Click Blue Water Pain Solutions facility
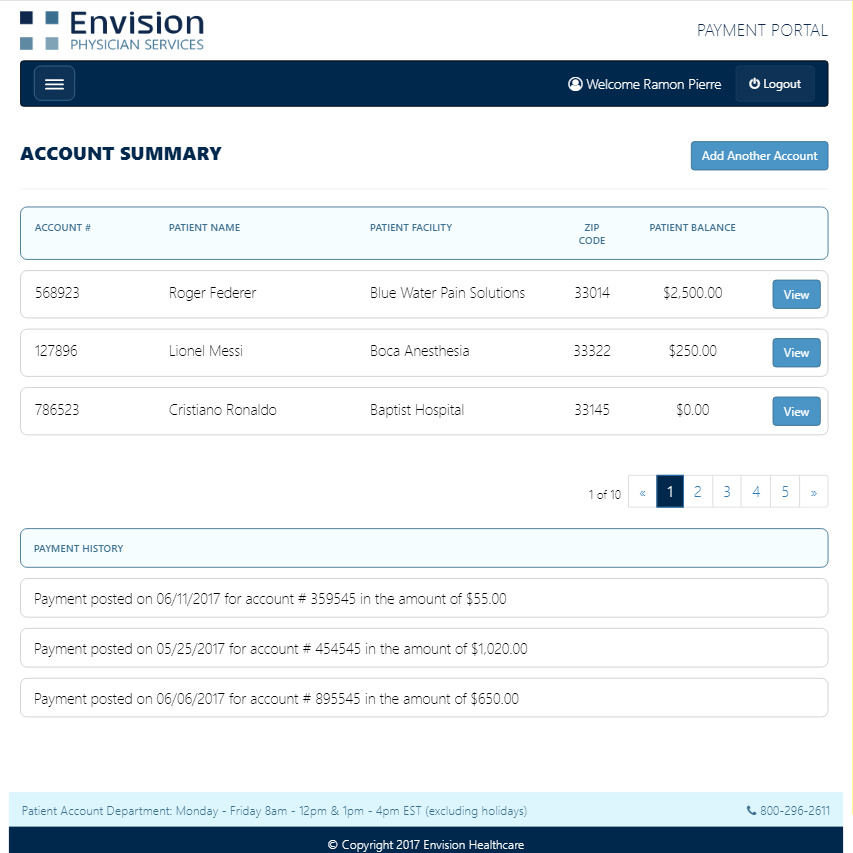 447,293
